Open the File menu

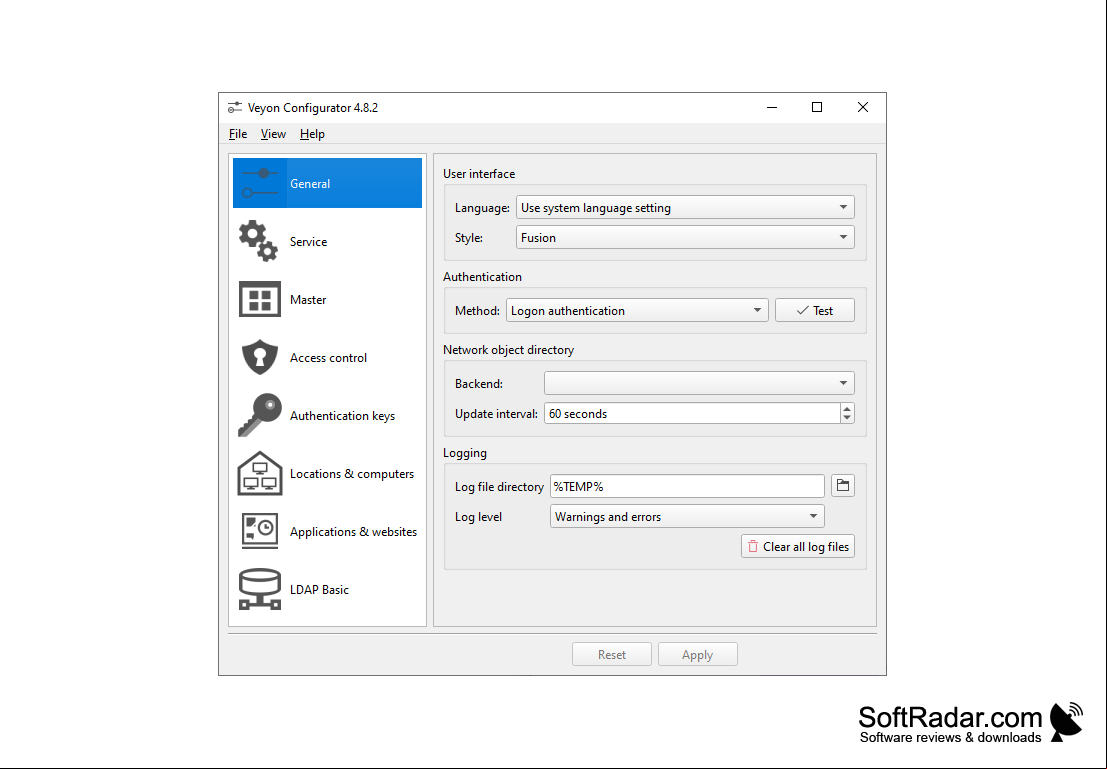click(x=238, y=134)
